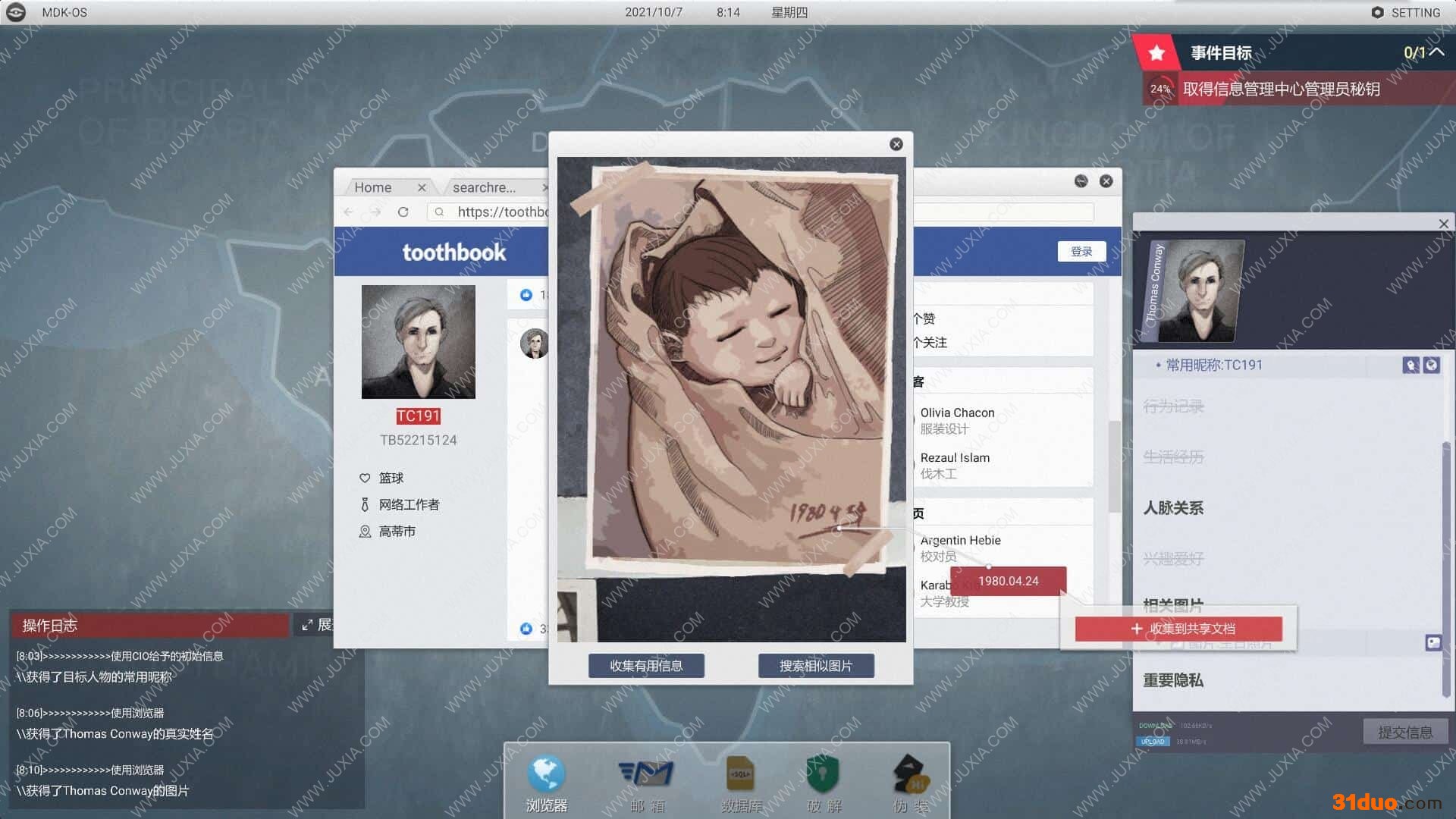Viewport: 1456px width, 819px height.
Task: Click 收集到共享文档 button
Action: pos(1178,629)
